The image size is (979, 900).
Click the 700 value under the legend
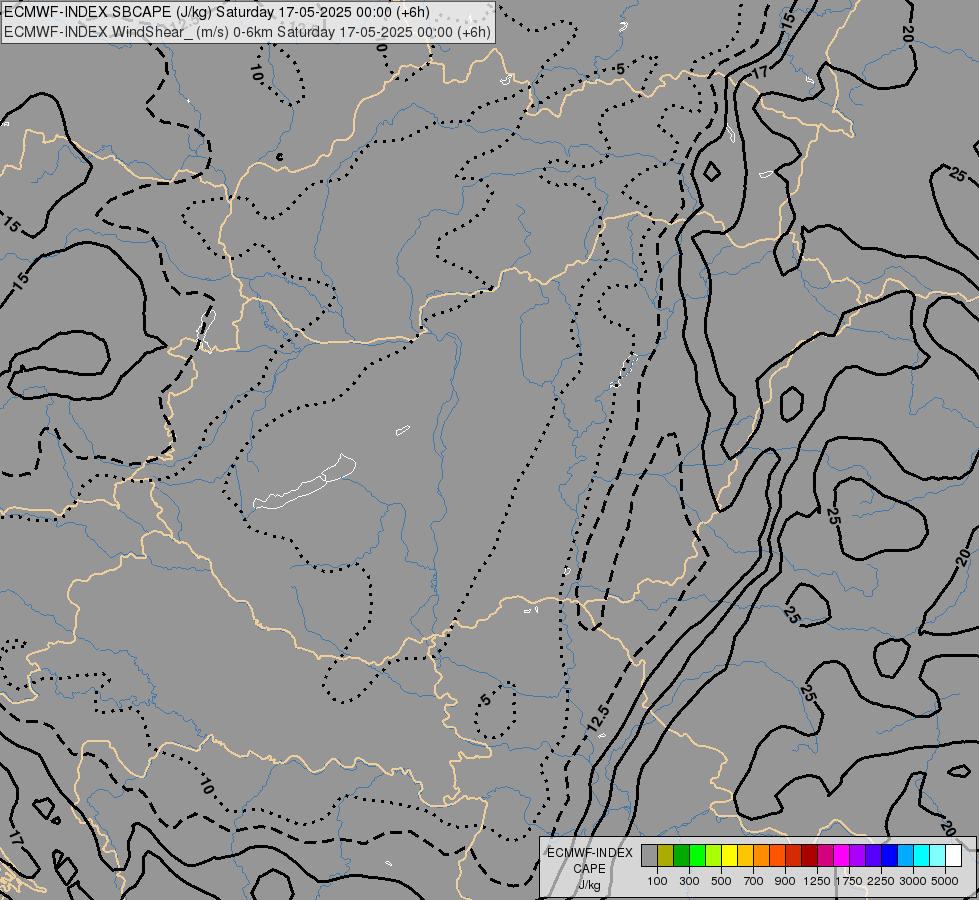coord(754,881)
